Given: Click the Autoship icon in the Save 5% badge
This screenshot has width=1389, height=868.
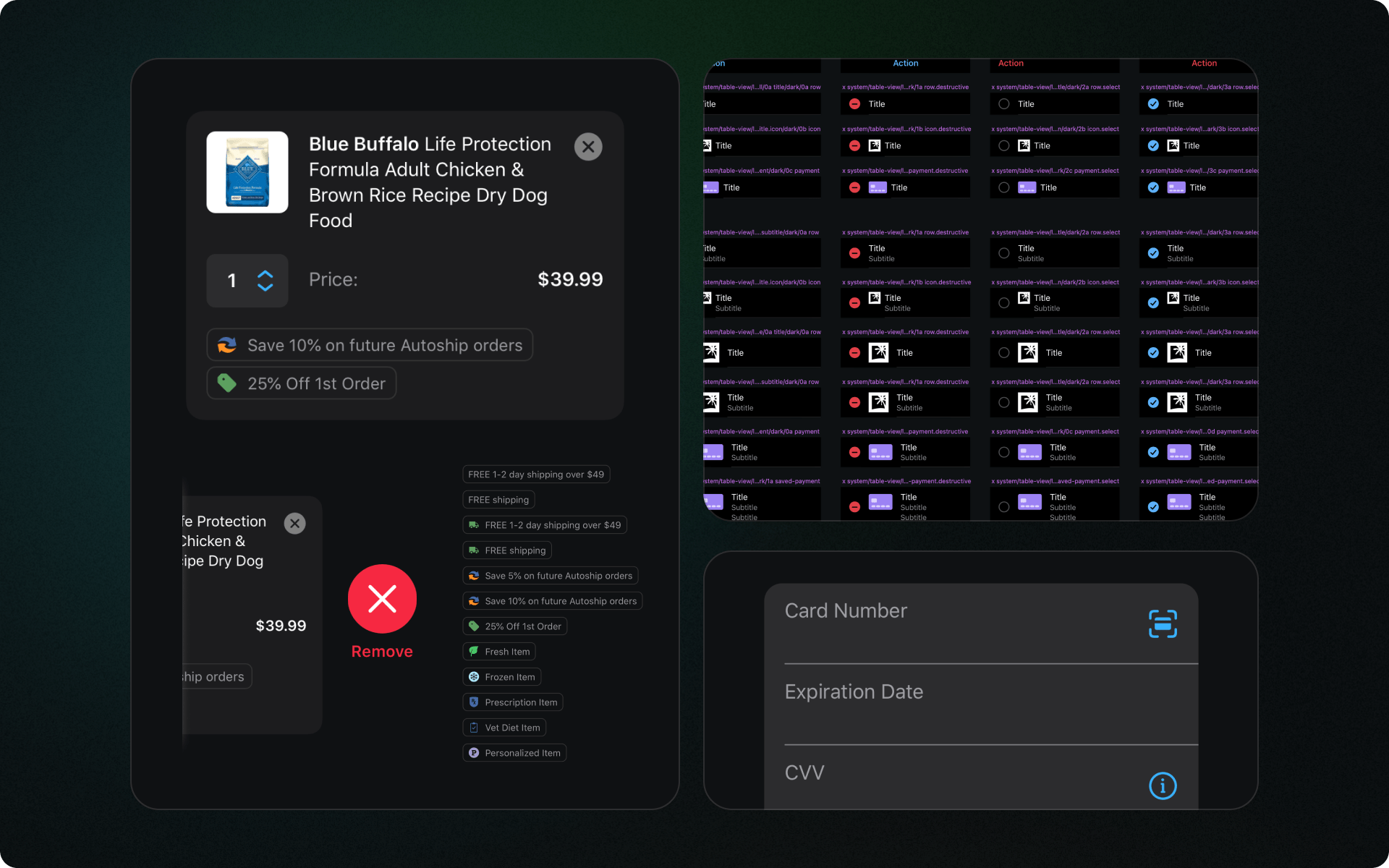Looking at the screenshot, I should point(474,576).
